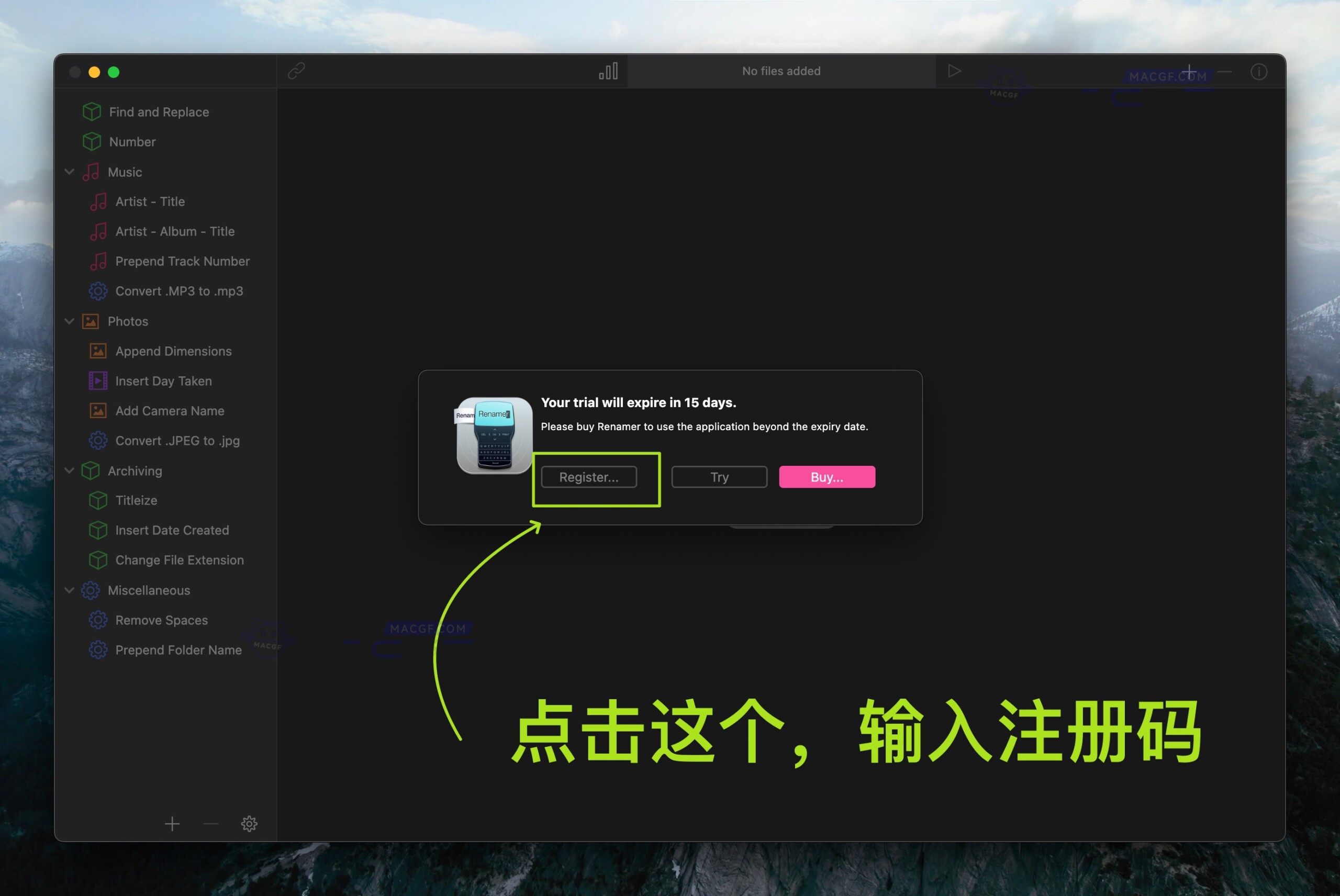Screen dimensions: 1340x896
Task: Collapse the Photos category
Action: pos(70,321)
